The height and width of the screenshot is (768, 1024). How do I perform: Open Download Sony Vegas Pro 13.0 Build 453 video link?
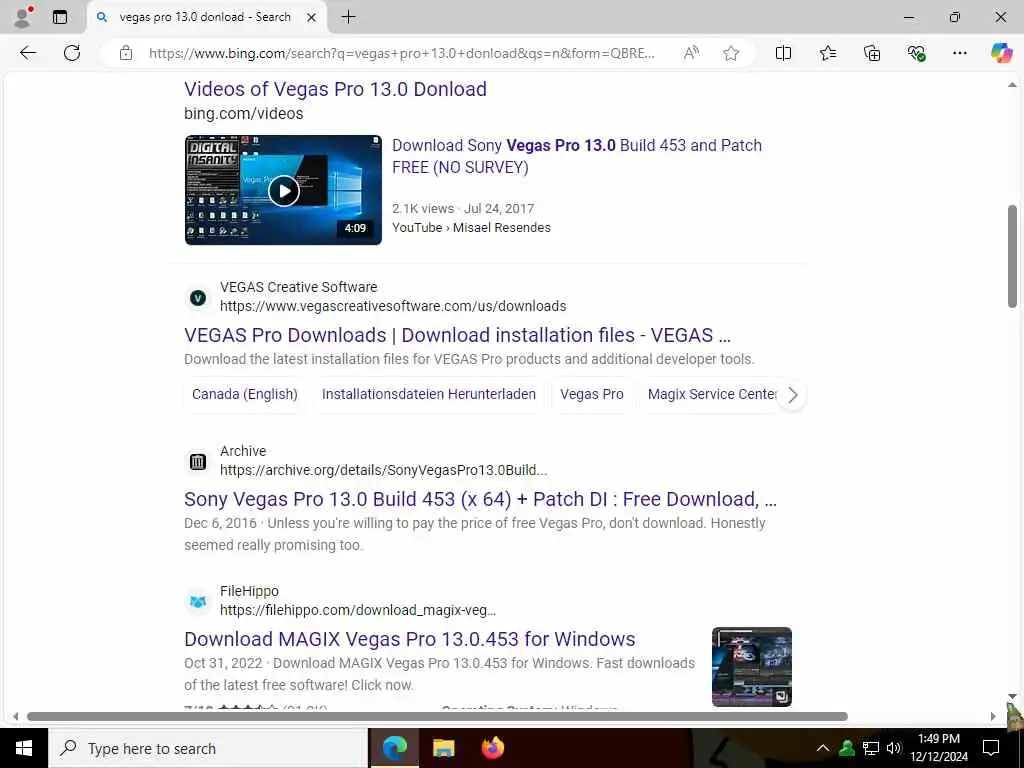[577, 156]
